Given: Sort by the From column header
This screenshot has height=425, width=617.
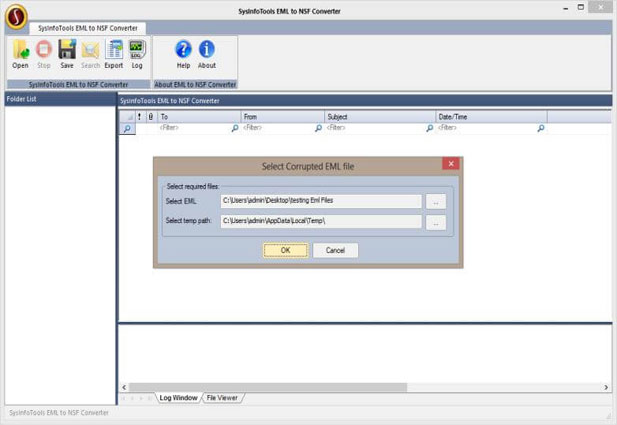Looking at the screenshot, I should (283, 116).
